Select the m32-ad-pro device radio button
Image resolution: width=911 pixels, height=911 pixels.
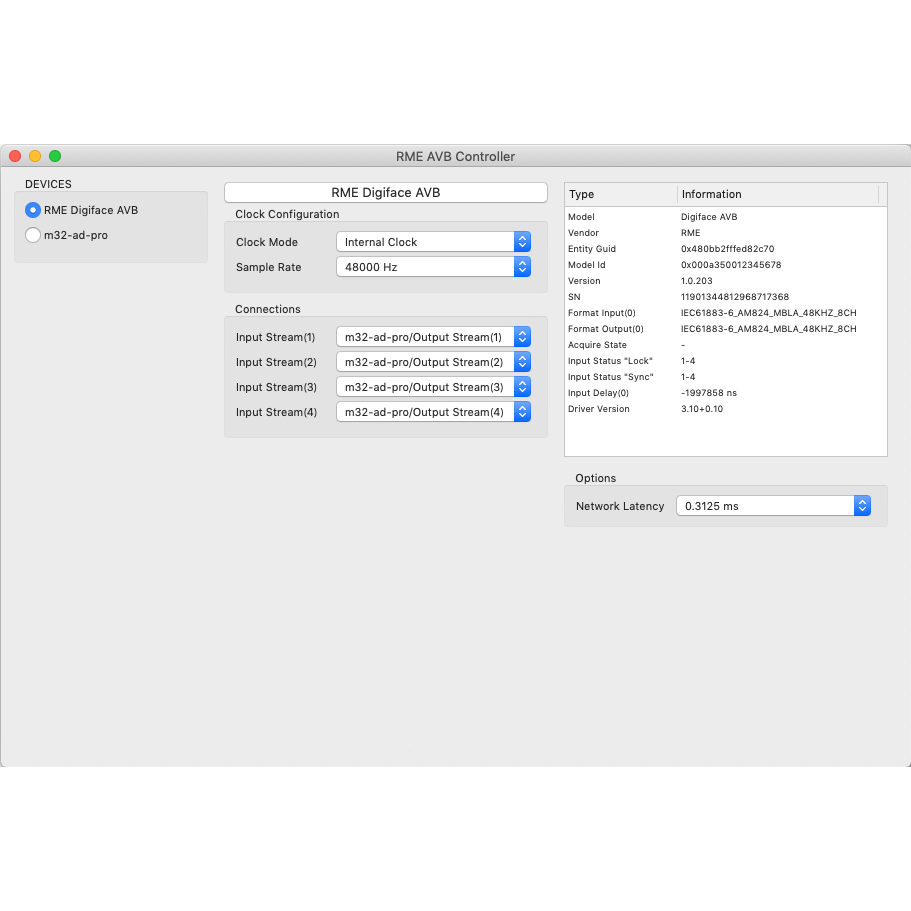tap(33, 235)
